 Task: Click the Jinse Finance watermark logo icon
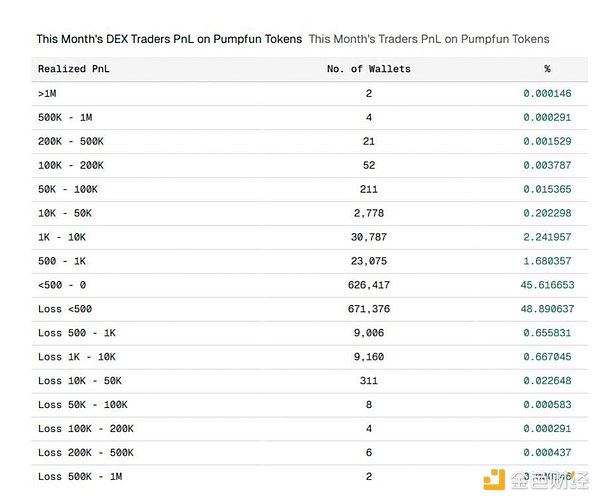pos(494,480)
